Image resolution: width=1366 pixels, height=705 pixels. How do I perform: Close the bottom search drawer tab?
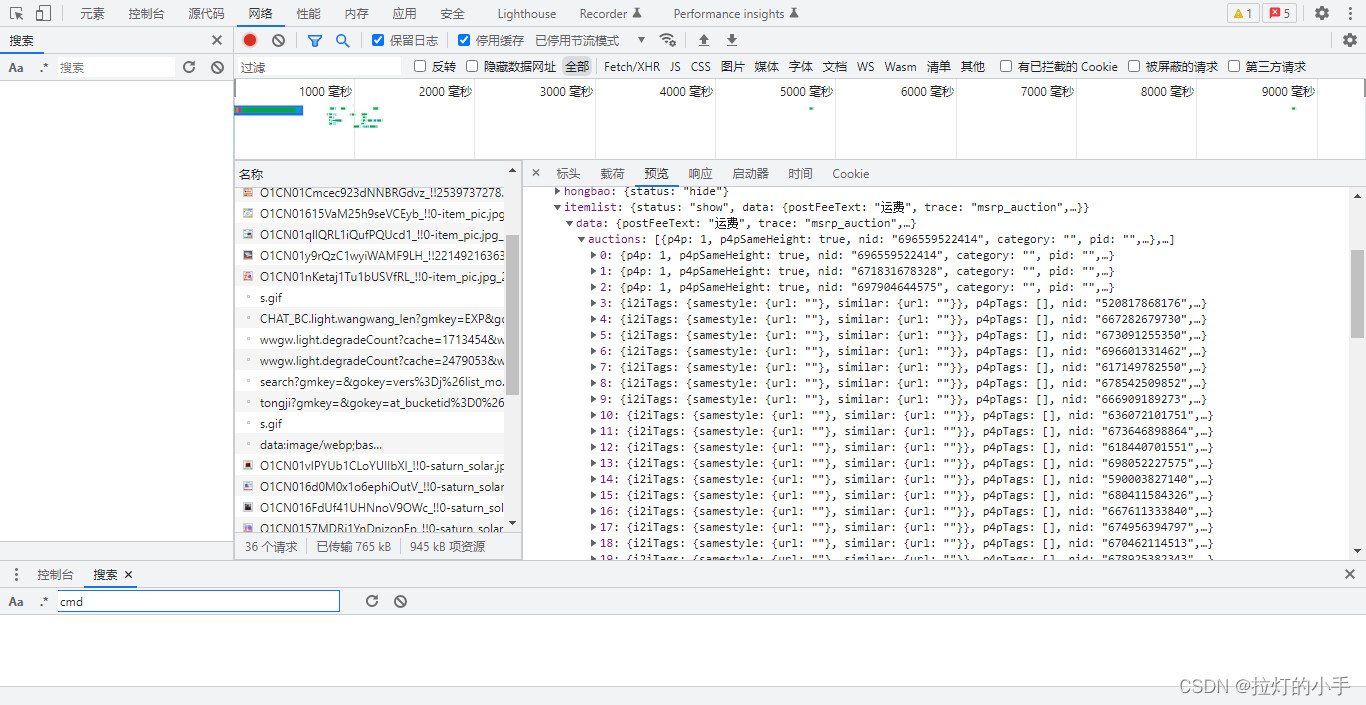129,574
